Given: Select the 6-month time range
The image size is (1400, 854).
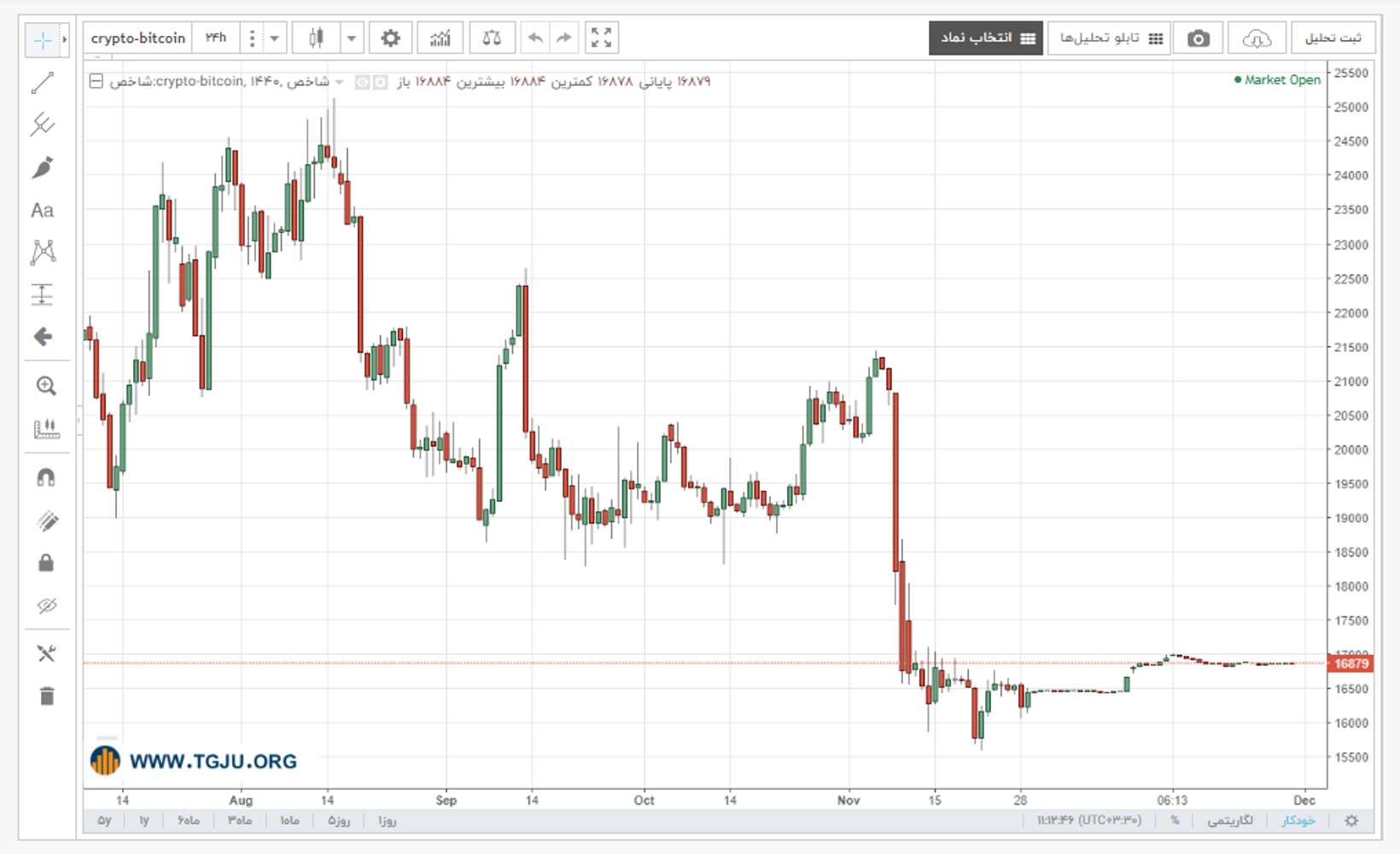Looking at the screenshot, I should coord(189,821).
